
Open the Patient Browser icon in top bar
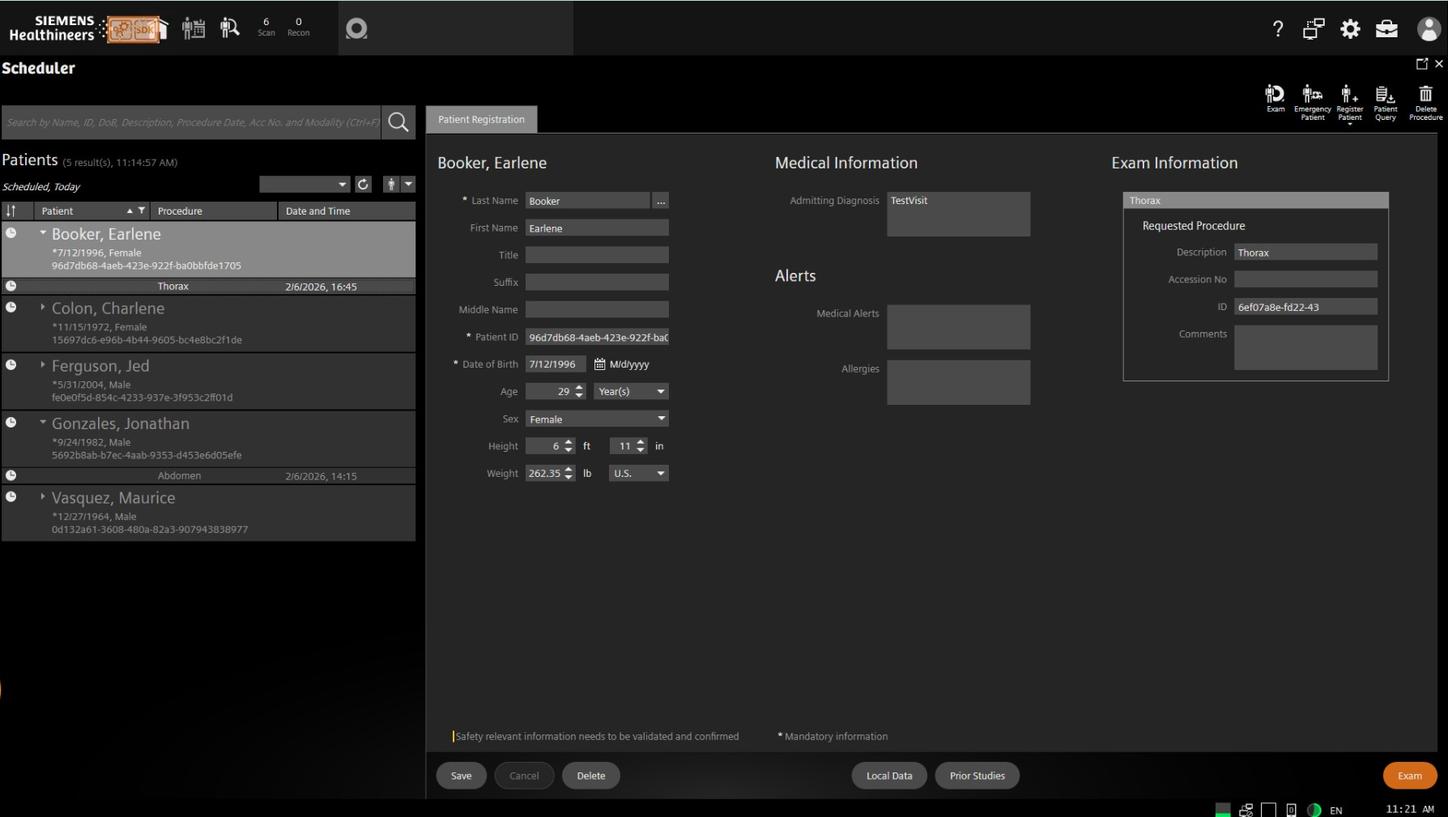(x=230, y=28)
